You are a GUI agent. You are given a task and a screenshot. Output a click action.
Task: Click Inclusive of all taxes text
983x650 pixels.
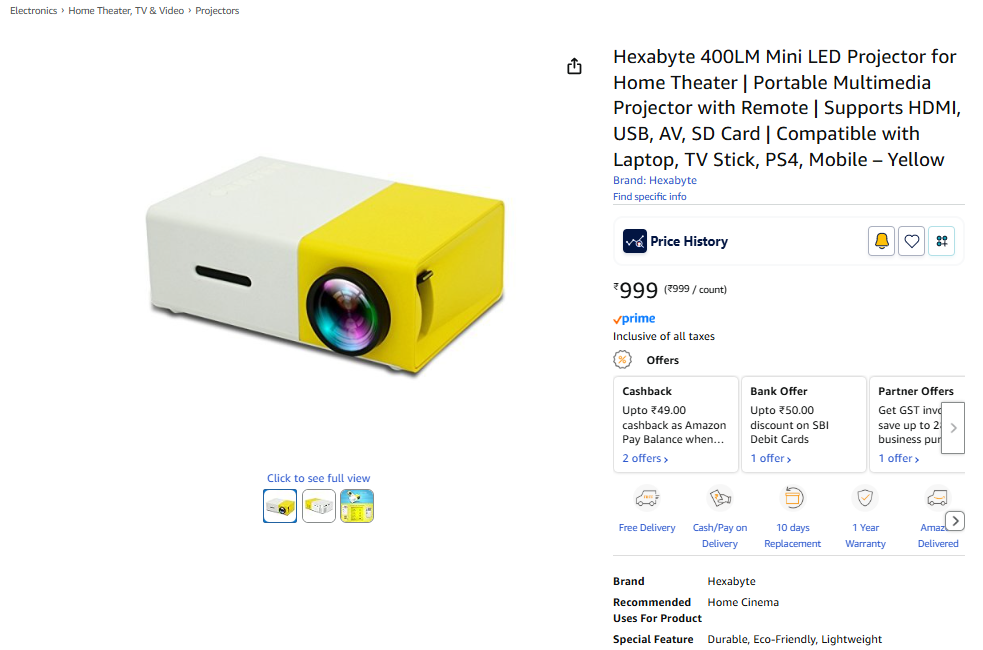pos(664,337)
